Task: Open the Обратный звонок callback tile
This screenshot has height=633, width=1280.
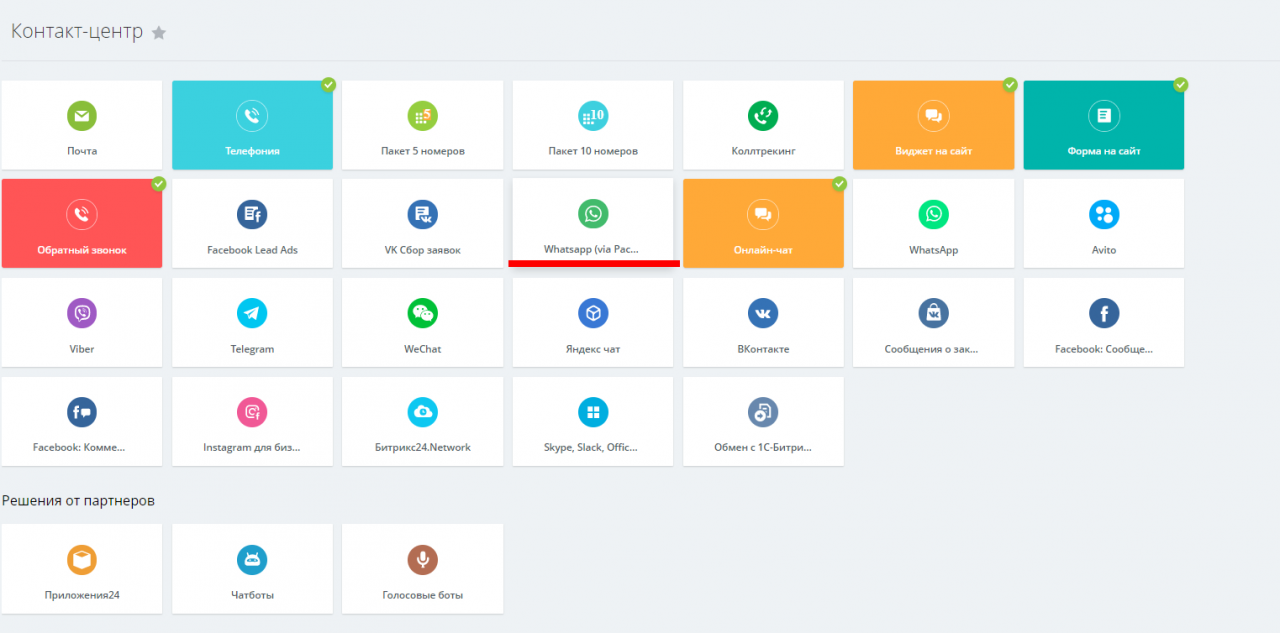Action: pos(82,223)
